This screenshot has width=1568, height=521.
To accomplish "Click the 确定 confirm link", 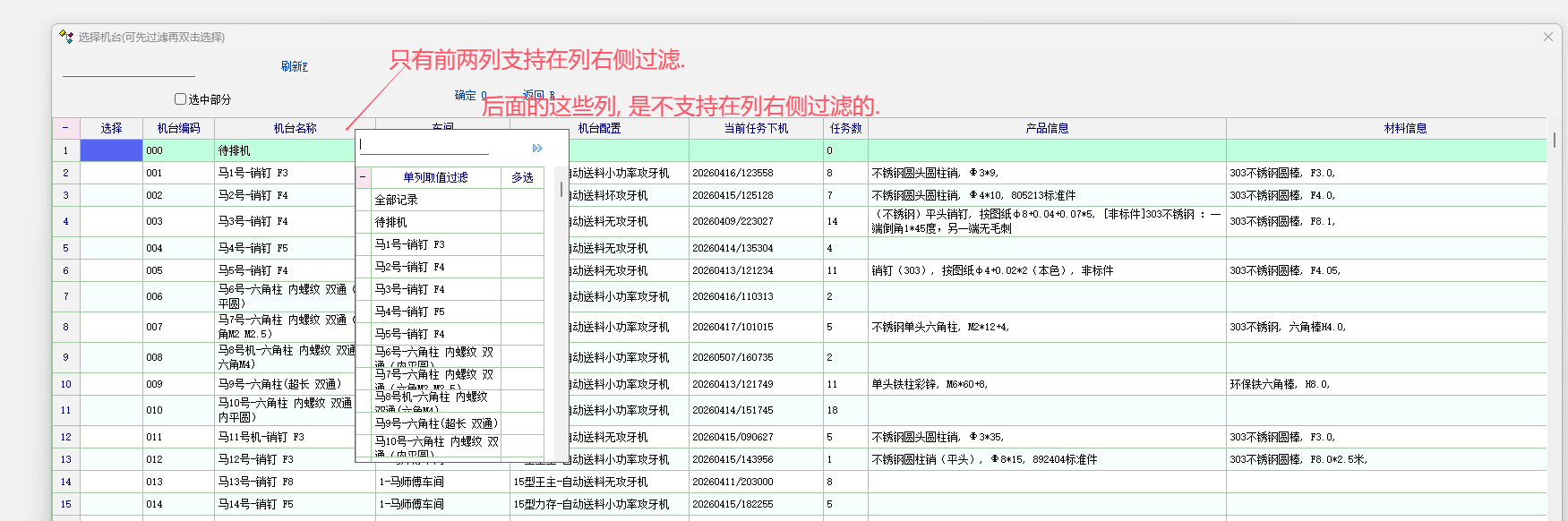I will 469,95.
